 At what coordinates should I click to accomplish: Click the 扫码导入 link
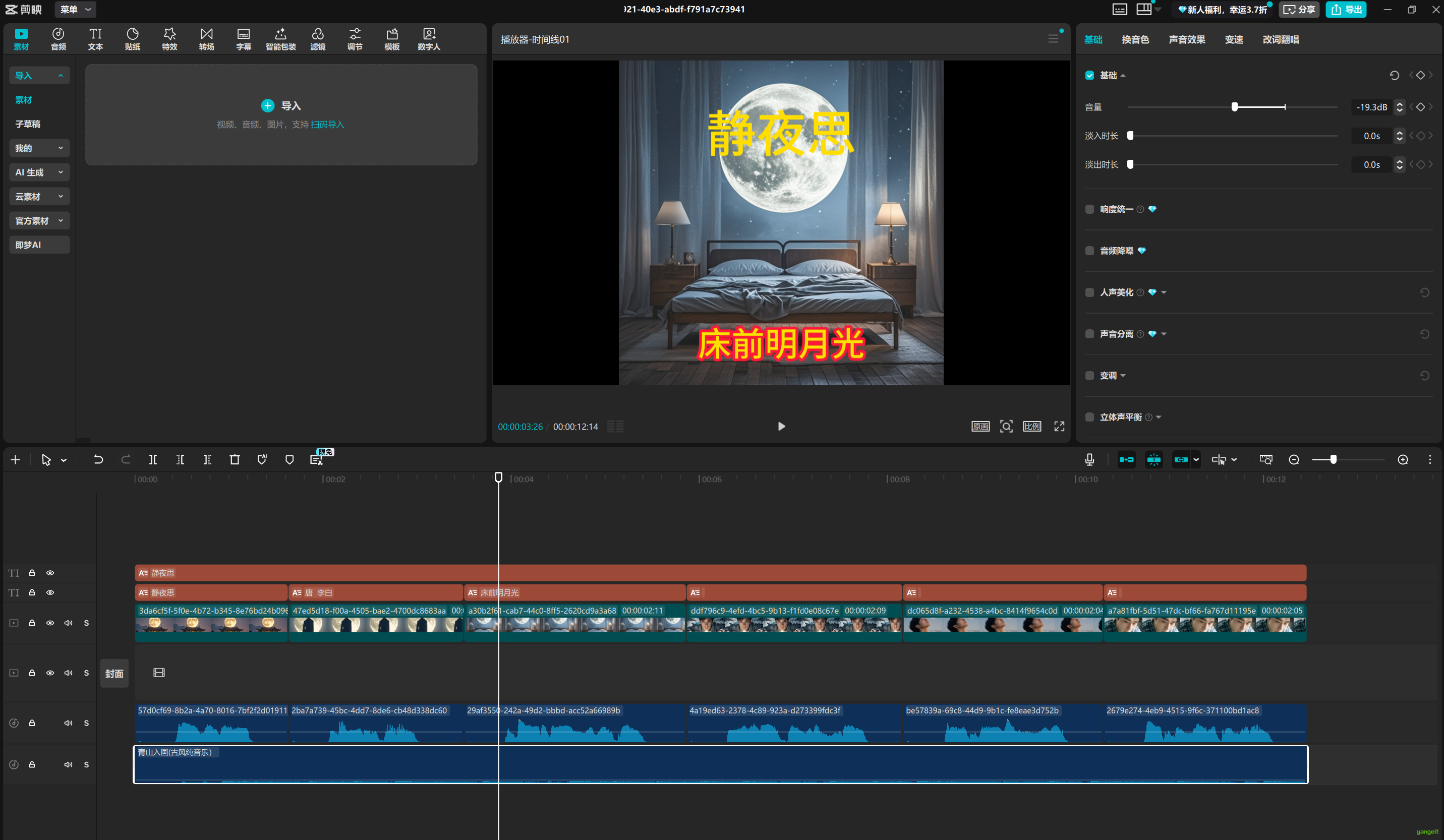tap(327, 125)
